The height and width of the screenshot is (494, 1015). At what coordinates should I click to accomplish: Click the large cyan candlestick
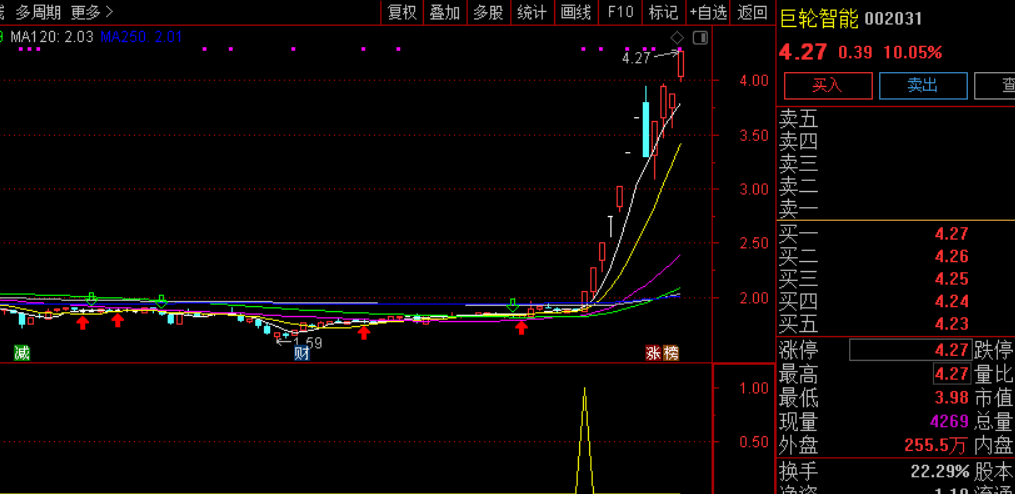click(646, 129)
